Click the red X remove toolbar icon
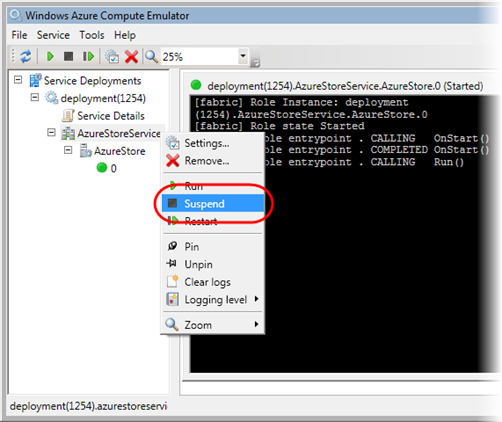Screen dimensions: 502x422 tap(131, 56)
